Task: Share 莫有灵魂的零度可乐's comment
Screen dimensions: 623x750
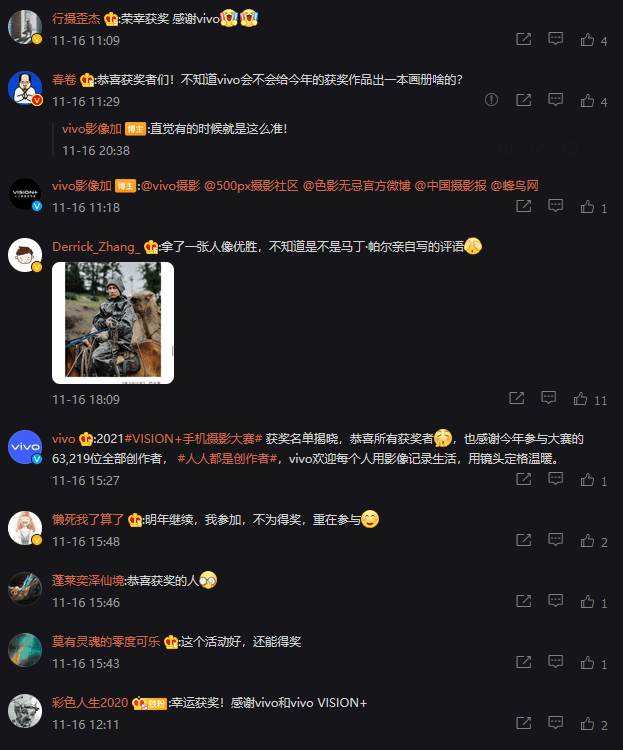Action: point(523,662)
